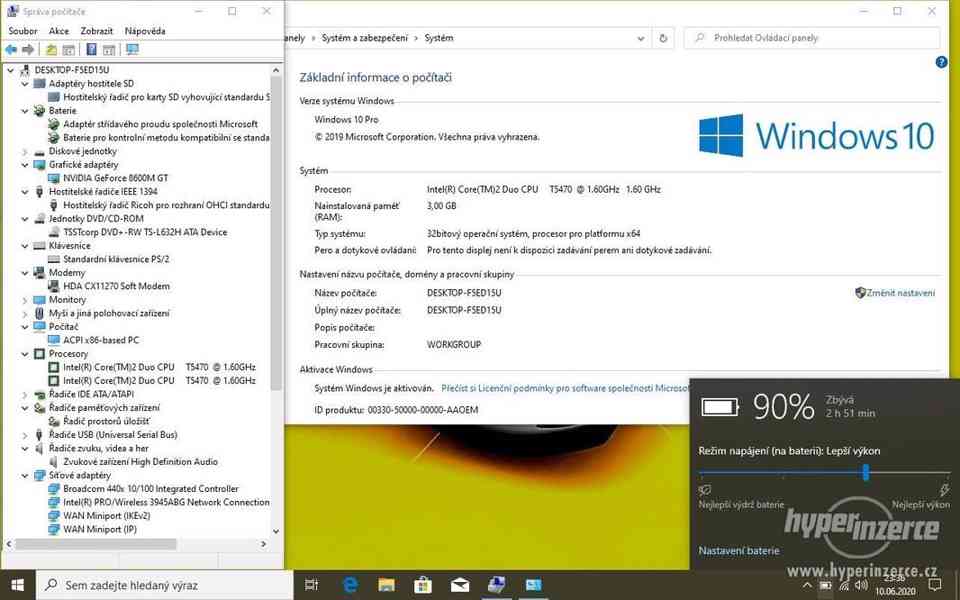This screenshot has height=600, width=960.
Task: Click the Prohledat Ovládací panely search box
Action: tap(812, 38)
